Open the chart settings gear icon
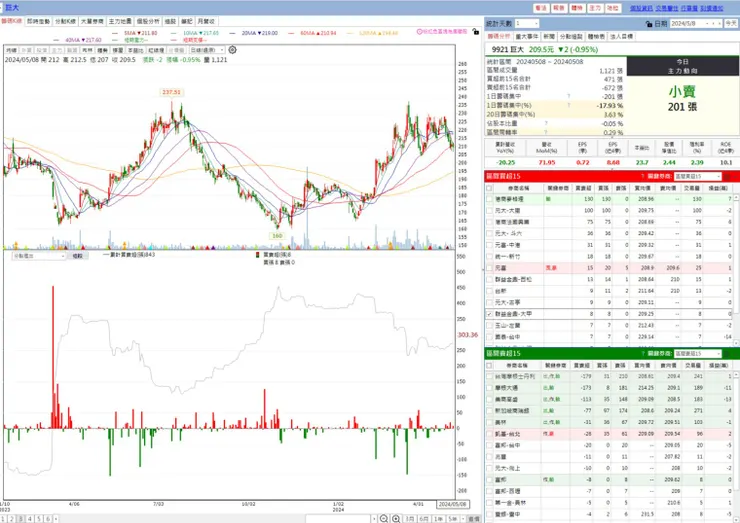The height and width of the screenshot is (523, 740). coord(232,50)
